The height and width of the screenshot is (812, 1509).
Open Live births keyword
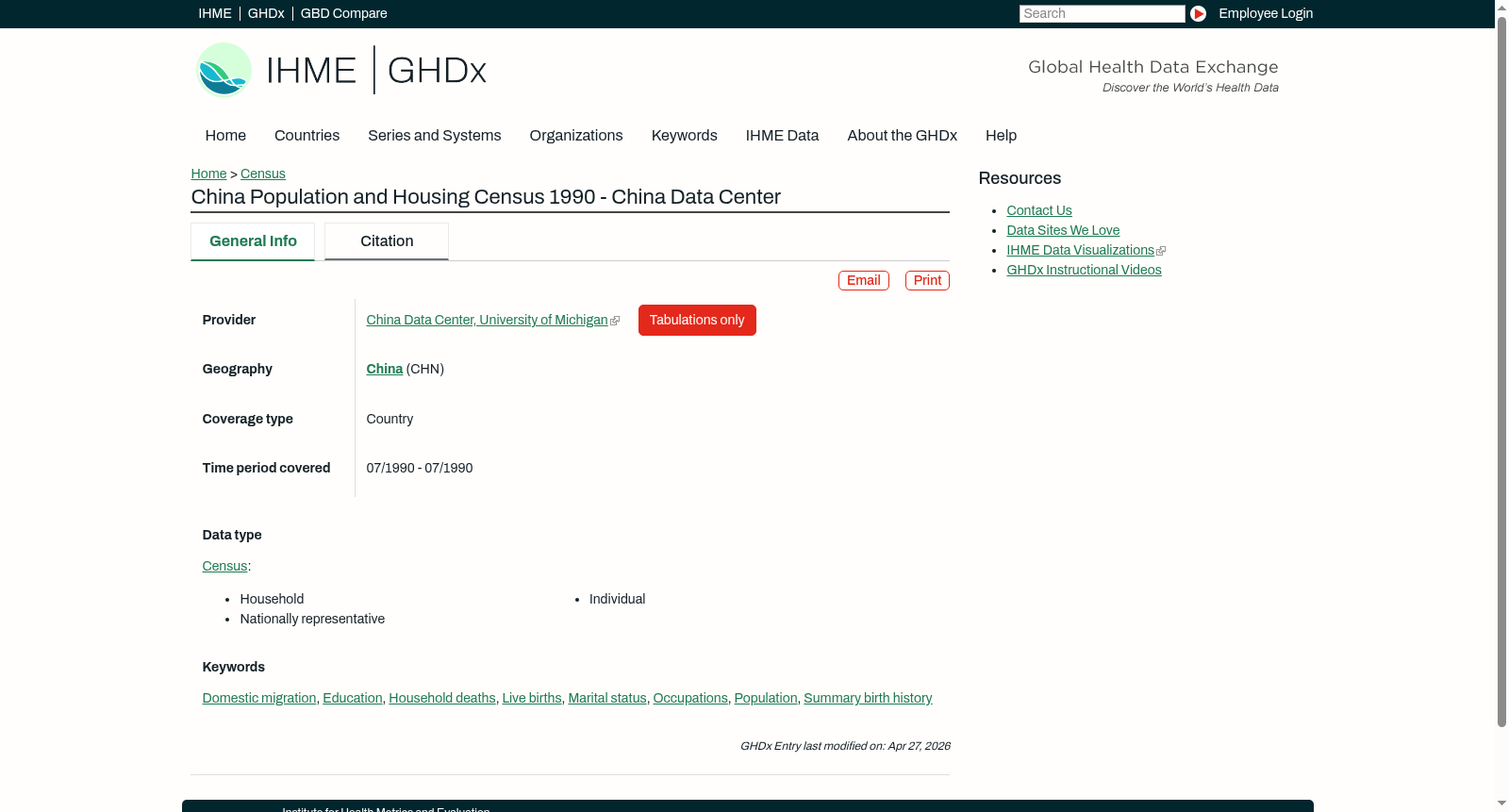(x=532, y=698)
